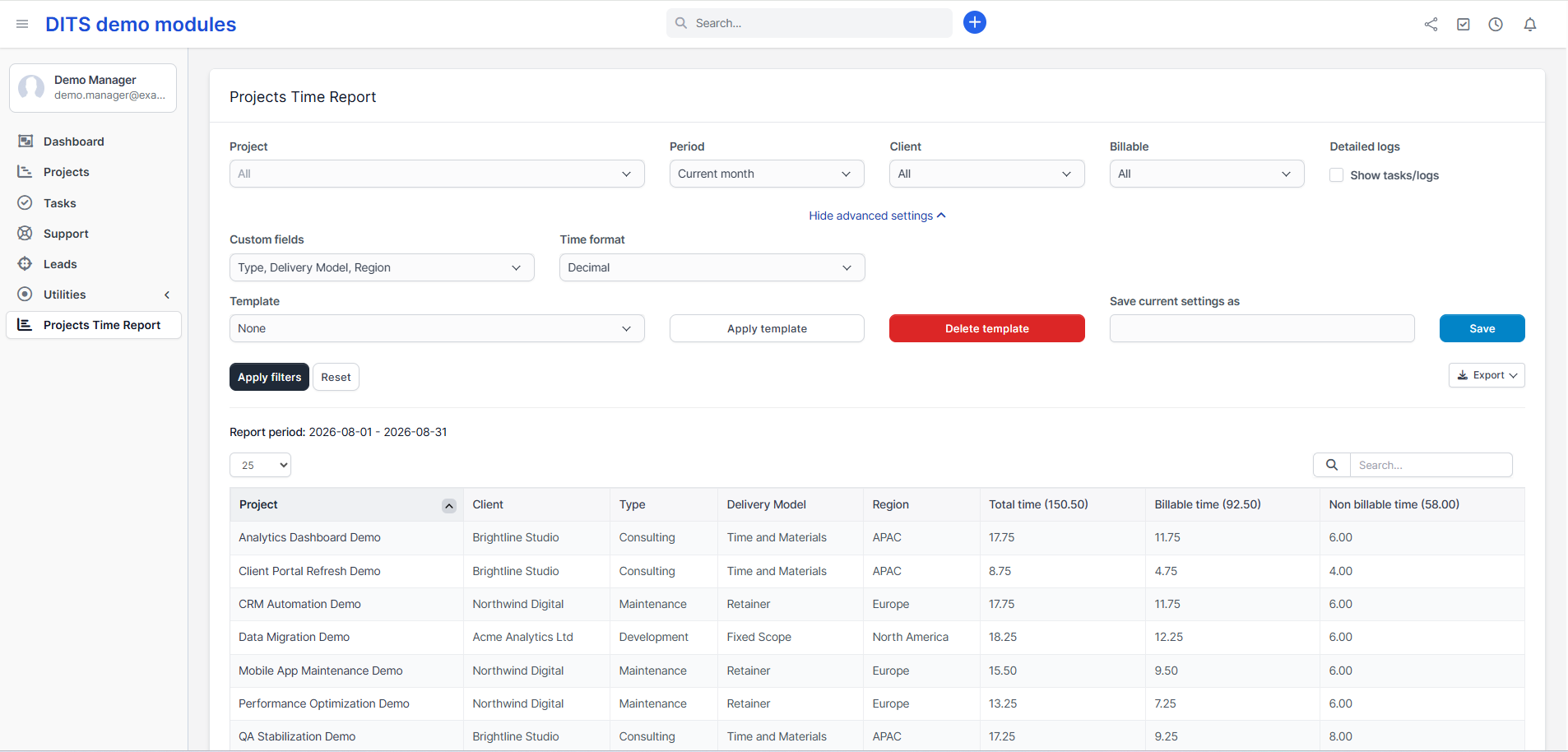This screenshot has width=1568, height=752.
Task: Open the Client filter dropdown
Action: pyautogui.click(x=987, y=174)
